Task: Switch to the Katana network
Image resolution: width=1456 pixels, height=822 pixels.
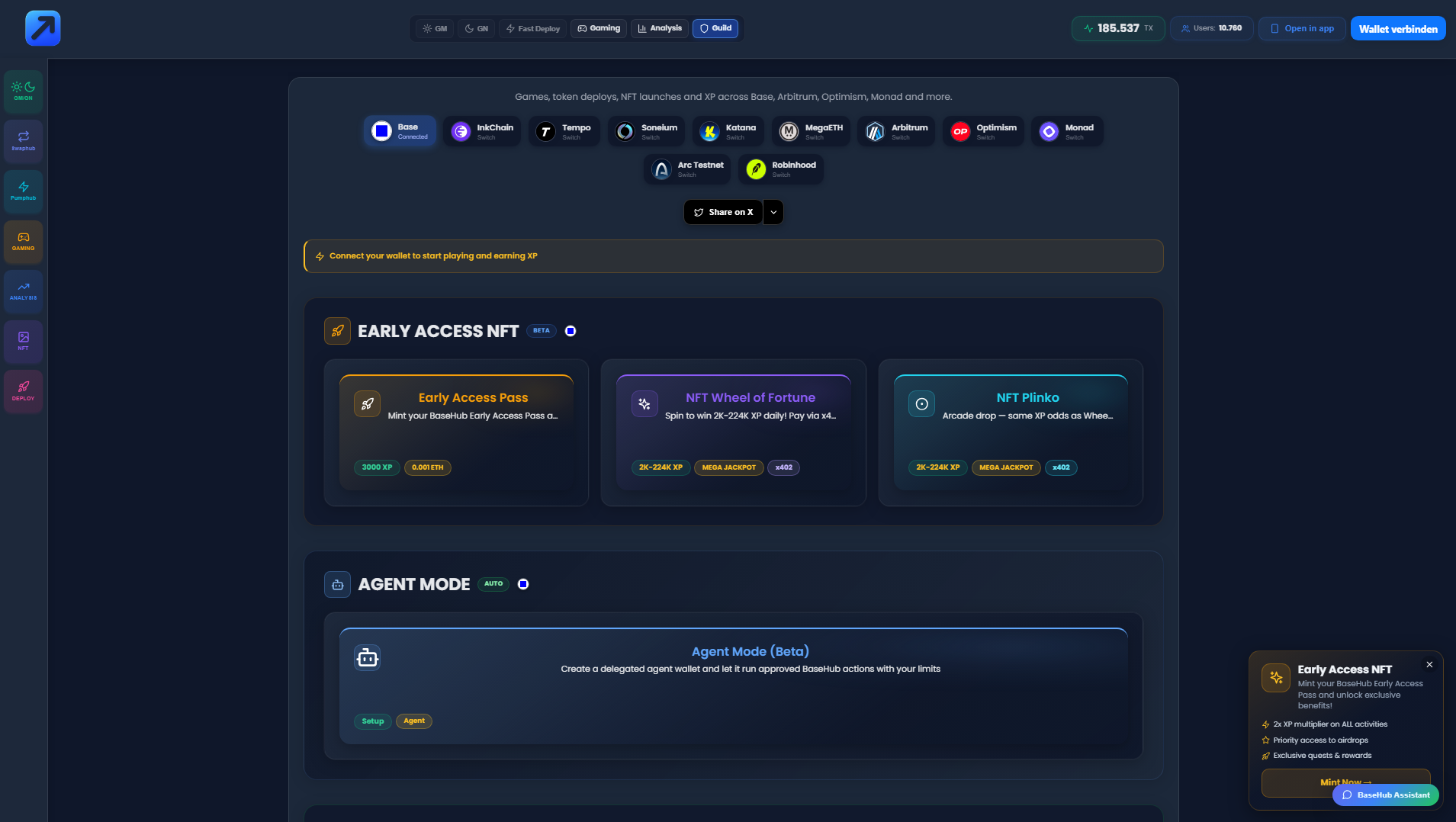Action: point(728,131)
